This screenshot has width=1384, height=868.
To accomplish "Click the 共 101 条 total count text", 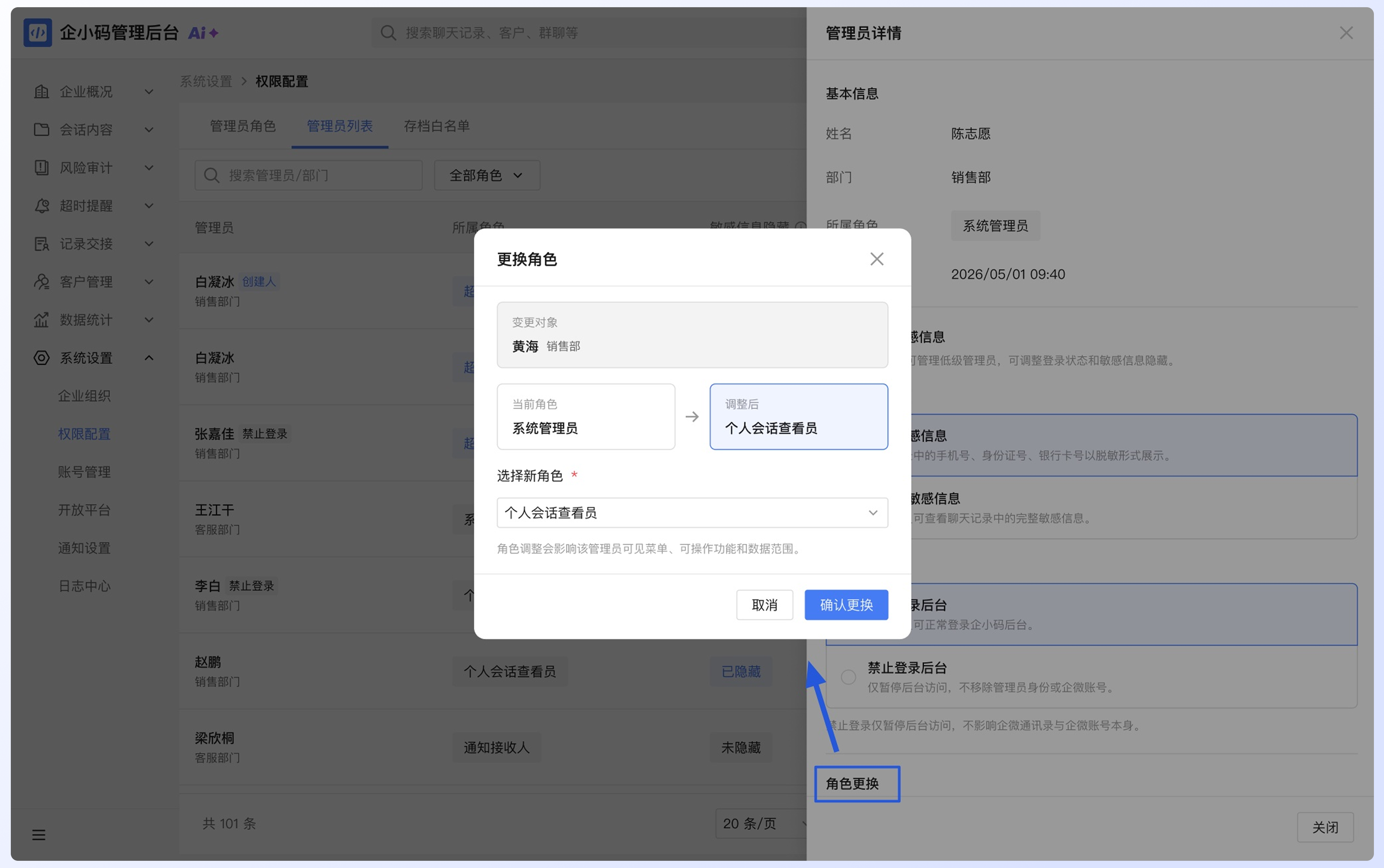I will click(x=229, y=823).
